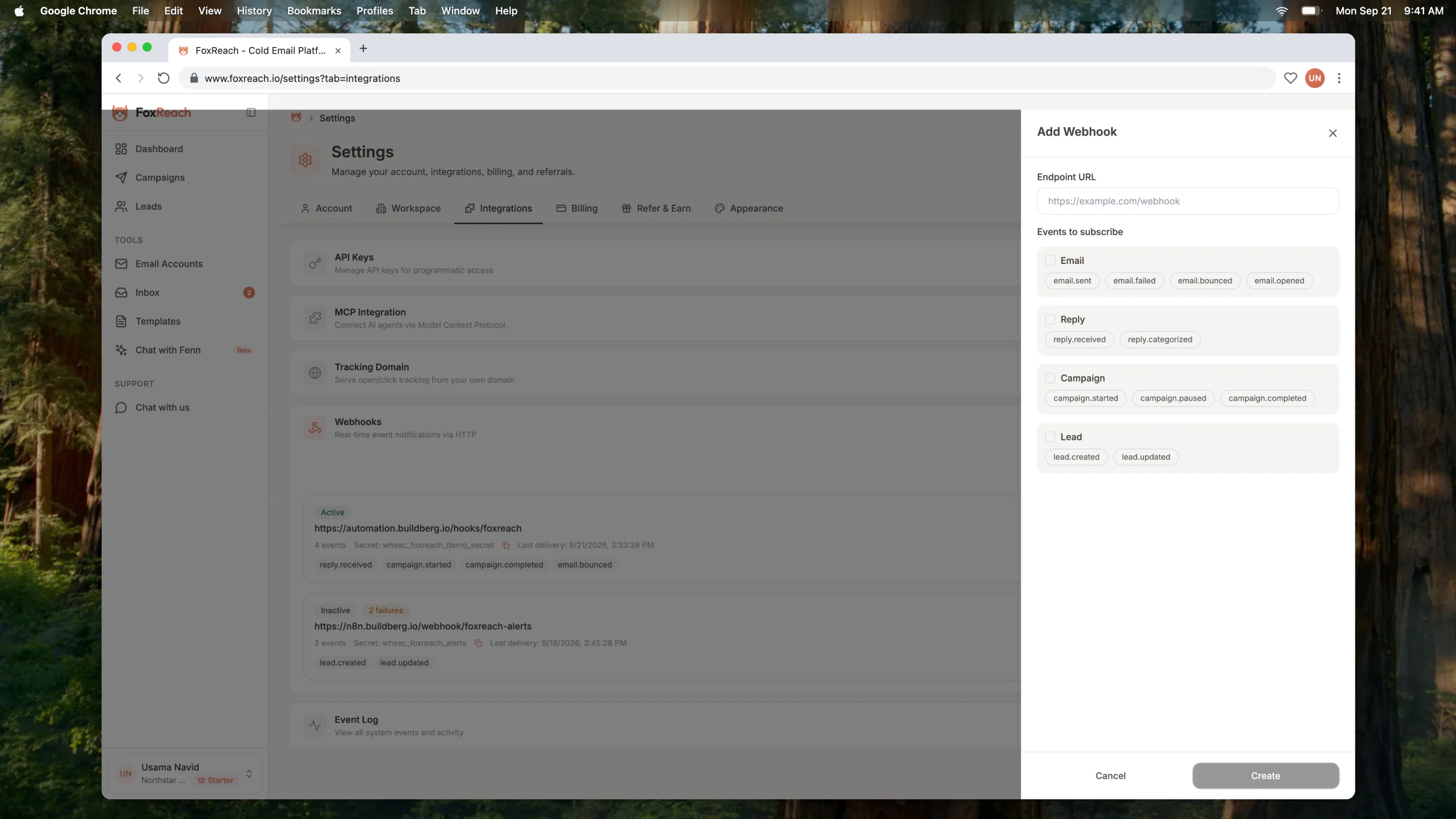1456x819 pixels.
Task: Copy the whsec_foxreach_demo_secret secret
Action: point(506,545)
